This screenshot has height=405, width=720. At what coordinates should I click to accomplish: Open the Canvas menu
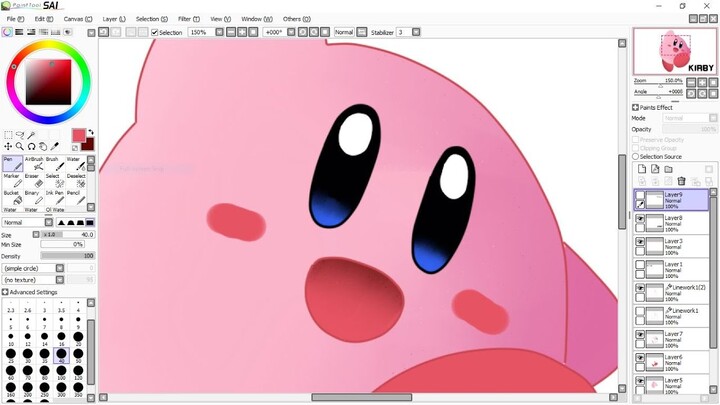coord(78,19)
